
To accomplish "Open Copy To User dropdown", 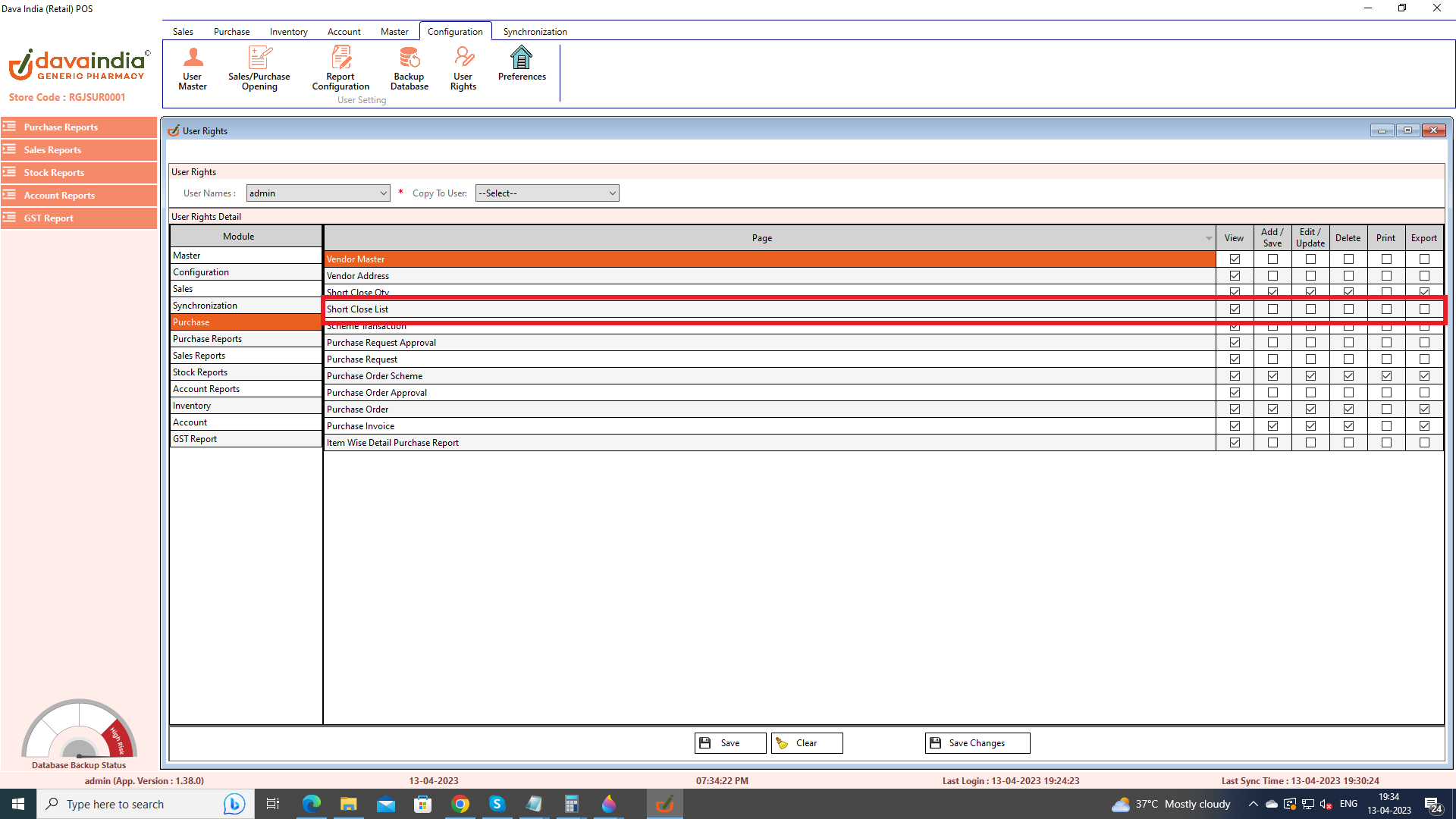I will click(x=612, y=193).
